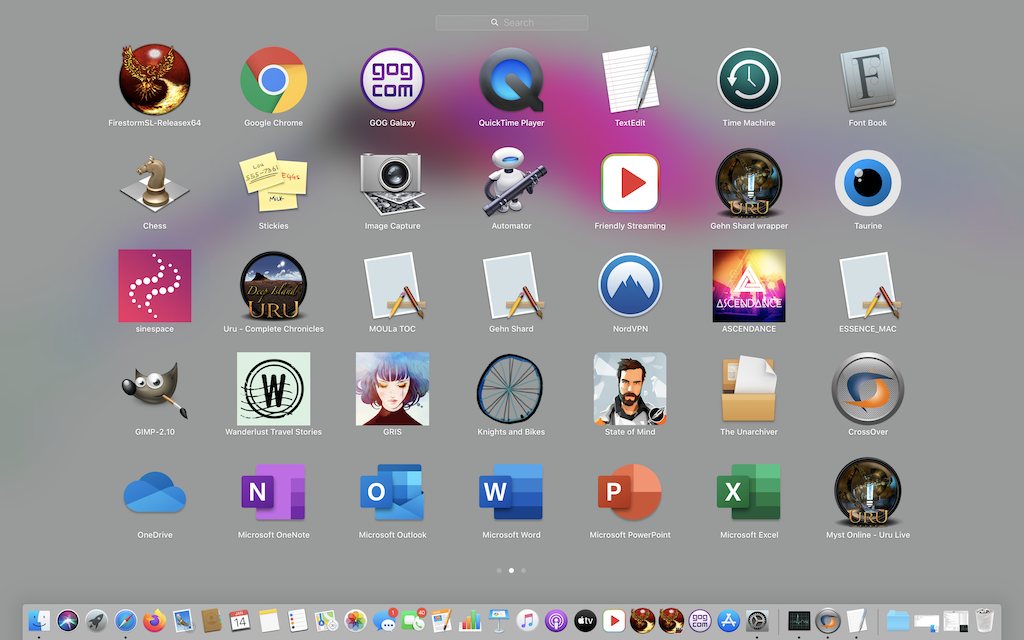The image size is (1024, 640).
Task: Open Photos in the Dock
Action: tap(355, 620)
